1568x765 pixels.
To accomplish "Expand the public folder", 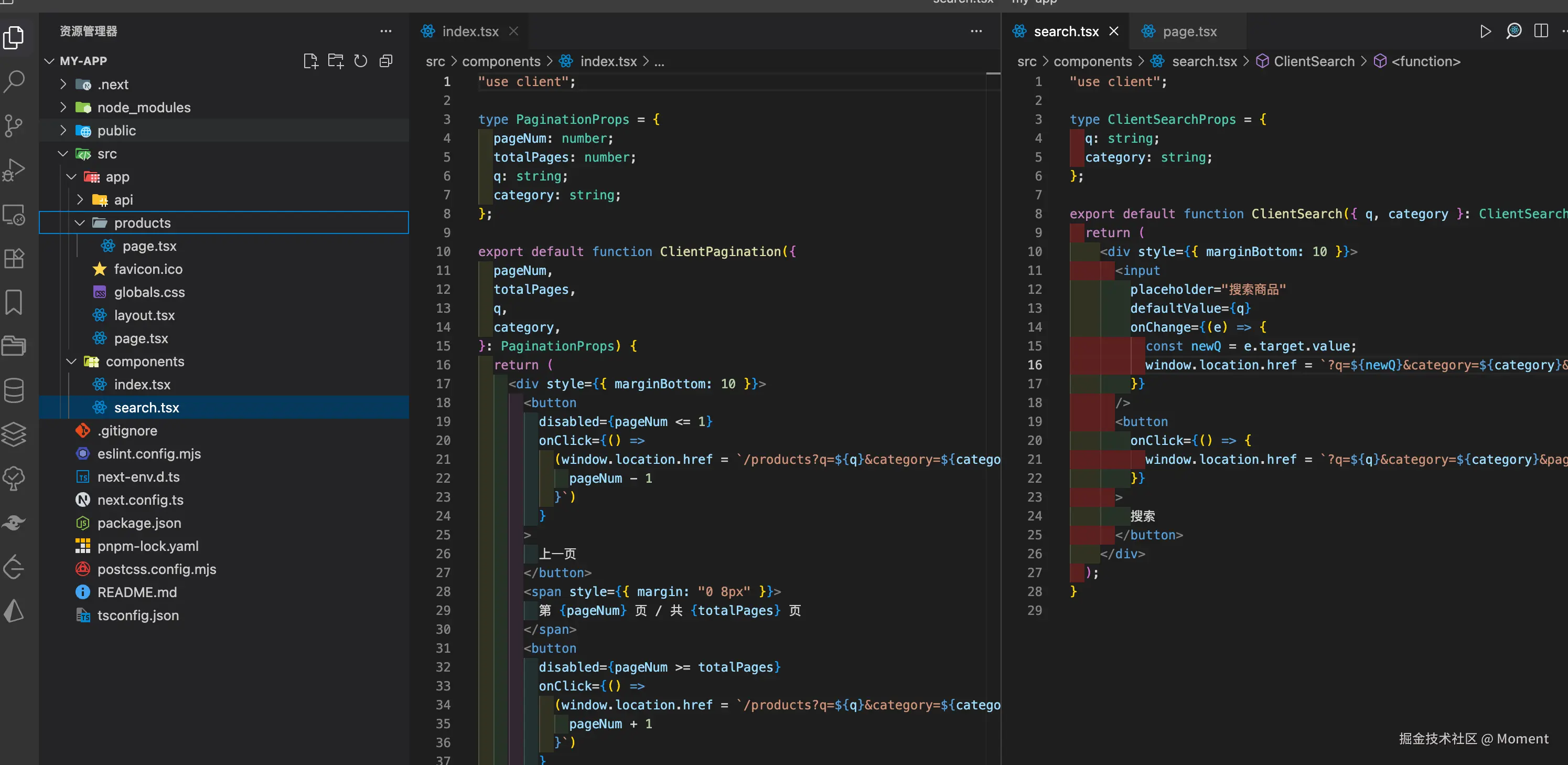I will [116, 130].
